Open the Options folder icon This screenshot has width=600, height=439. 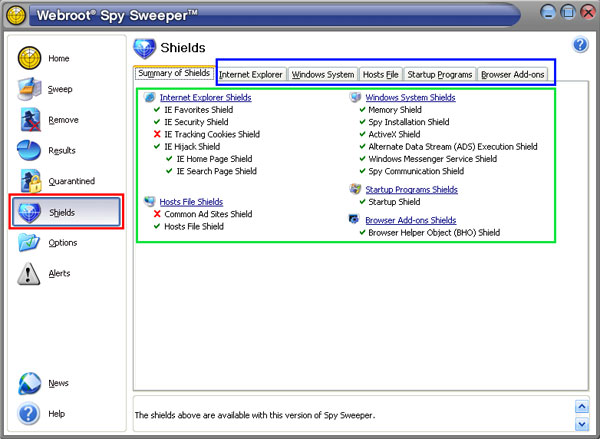click(29, 243)
